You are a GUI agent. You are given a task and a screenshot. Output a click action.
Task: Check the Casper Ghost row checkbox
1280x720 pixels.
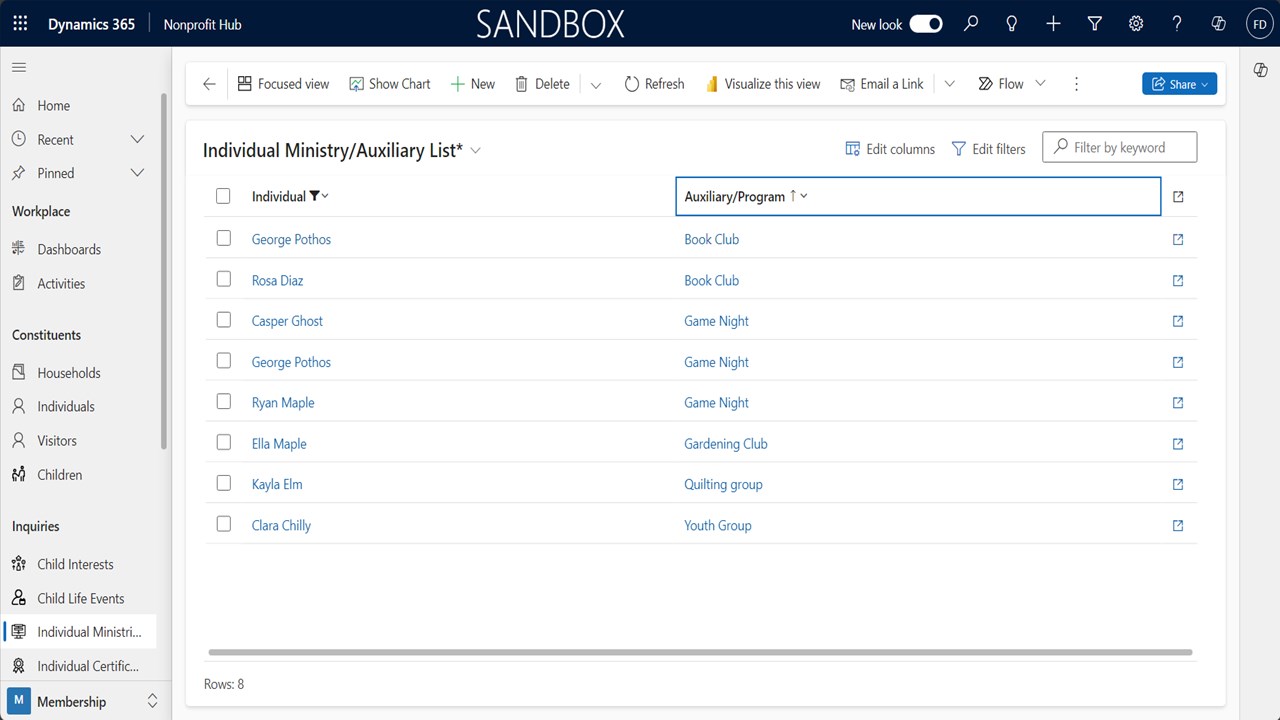tap(223, 320)
